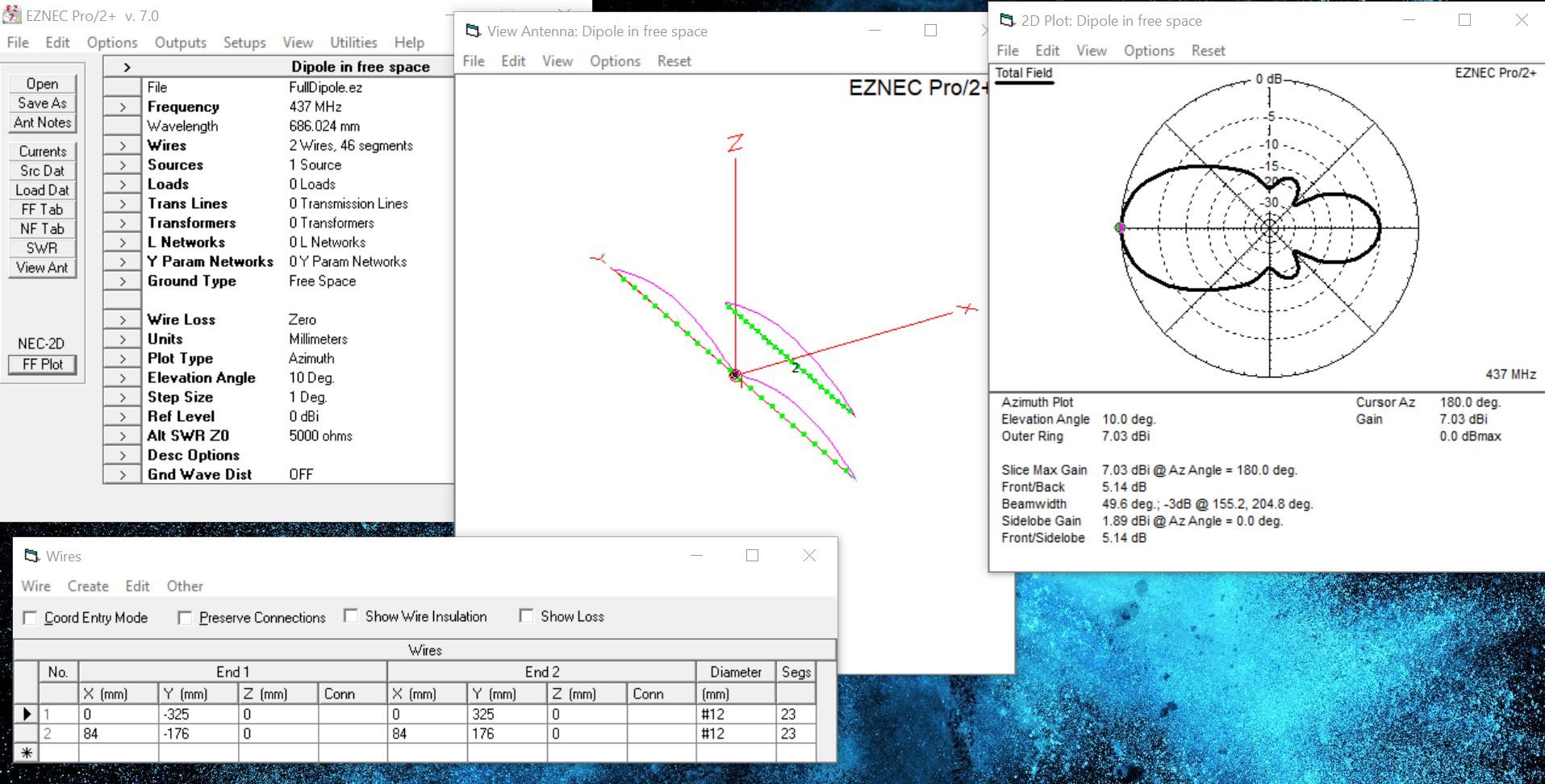The image size is (1545, 784).
Task: Click the View Antenna window title icon
Action: coord(473,31)
